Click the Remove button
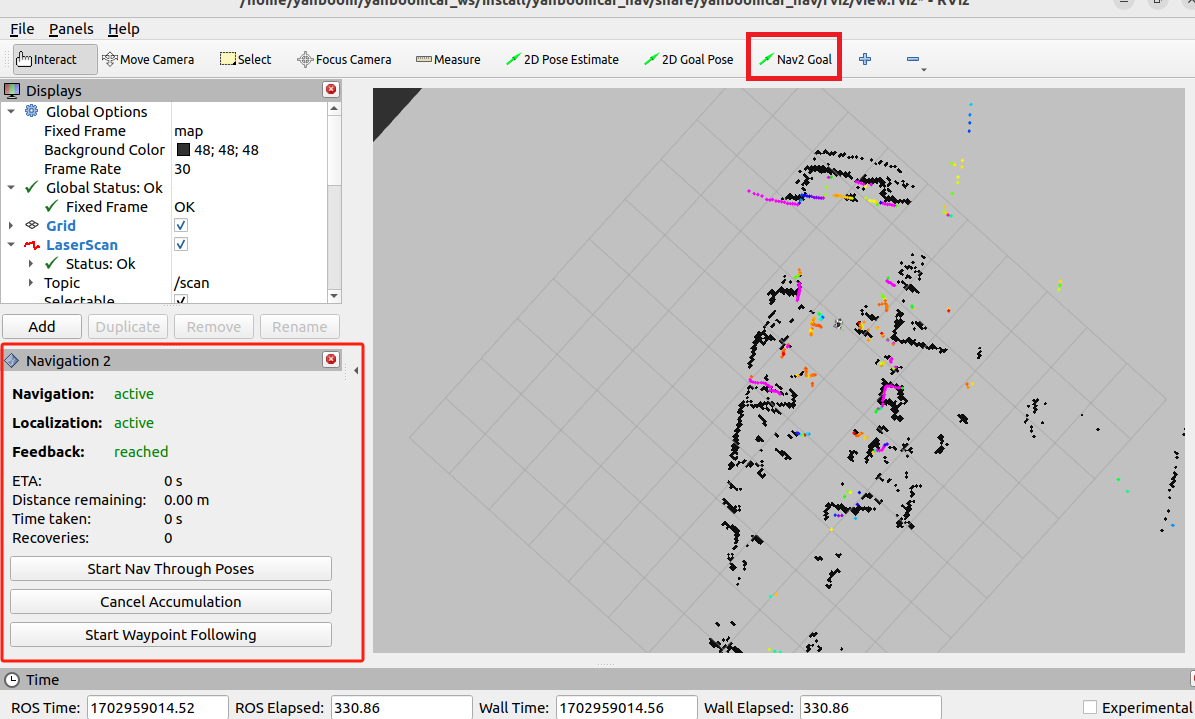The width and height of the screenshot is (1195, 719). (x=213, y=326)
